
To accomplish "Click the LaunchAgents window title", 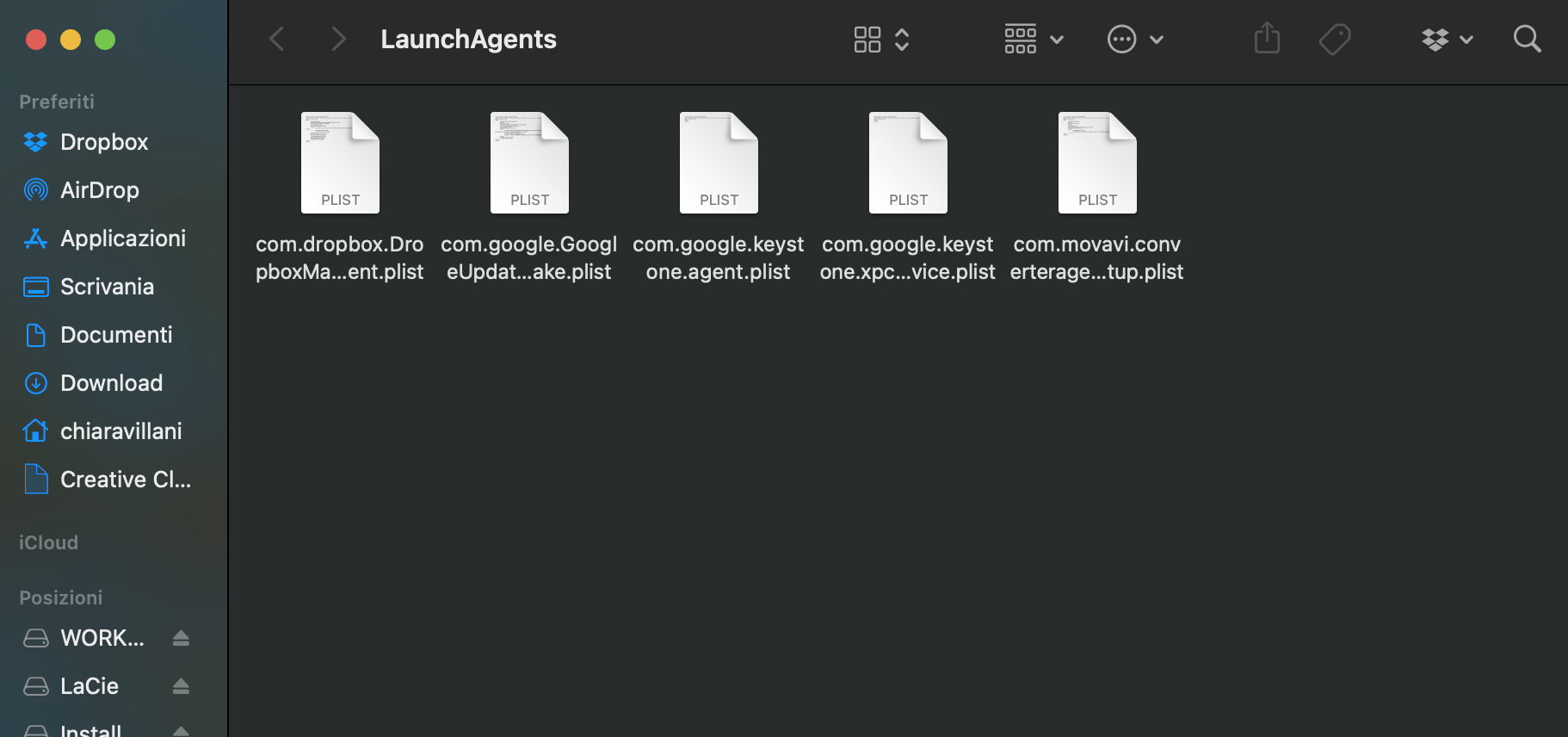I will [x=468, y=39].
